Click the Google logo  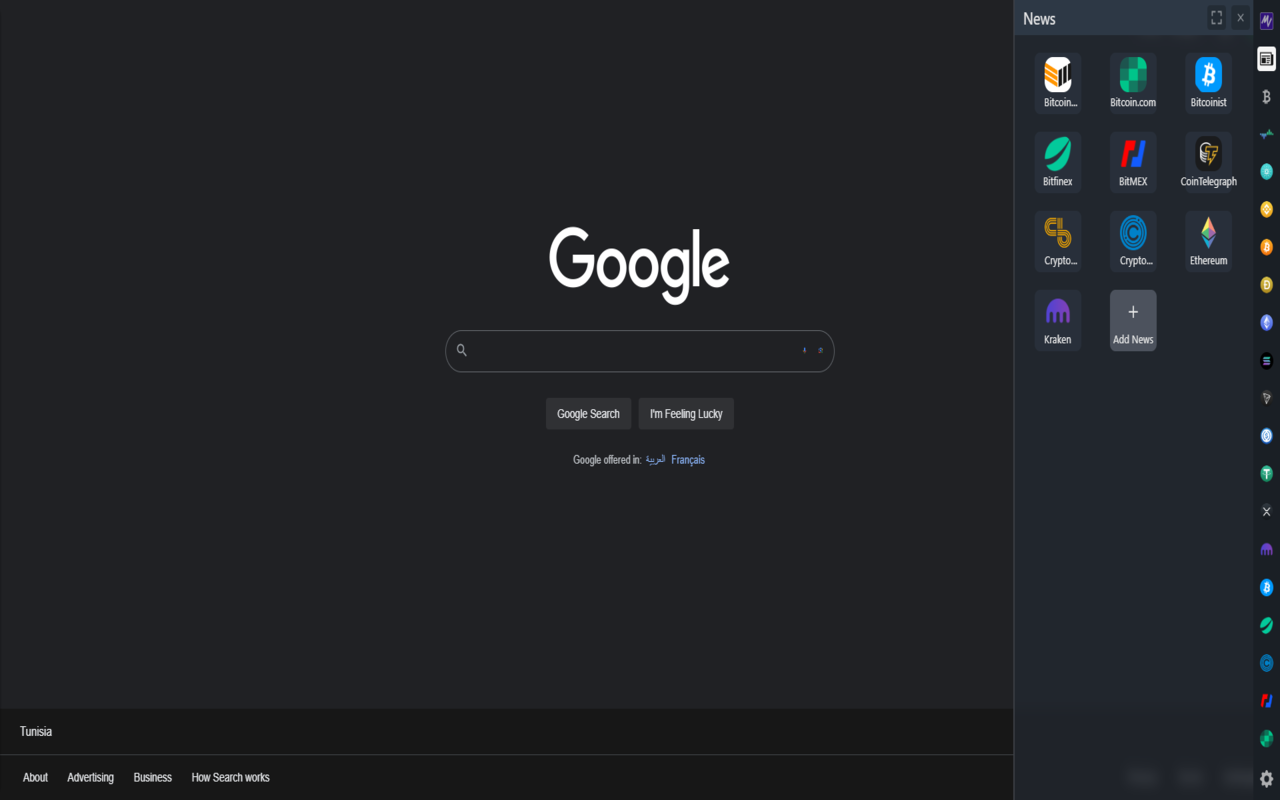tap(640, 265)
